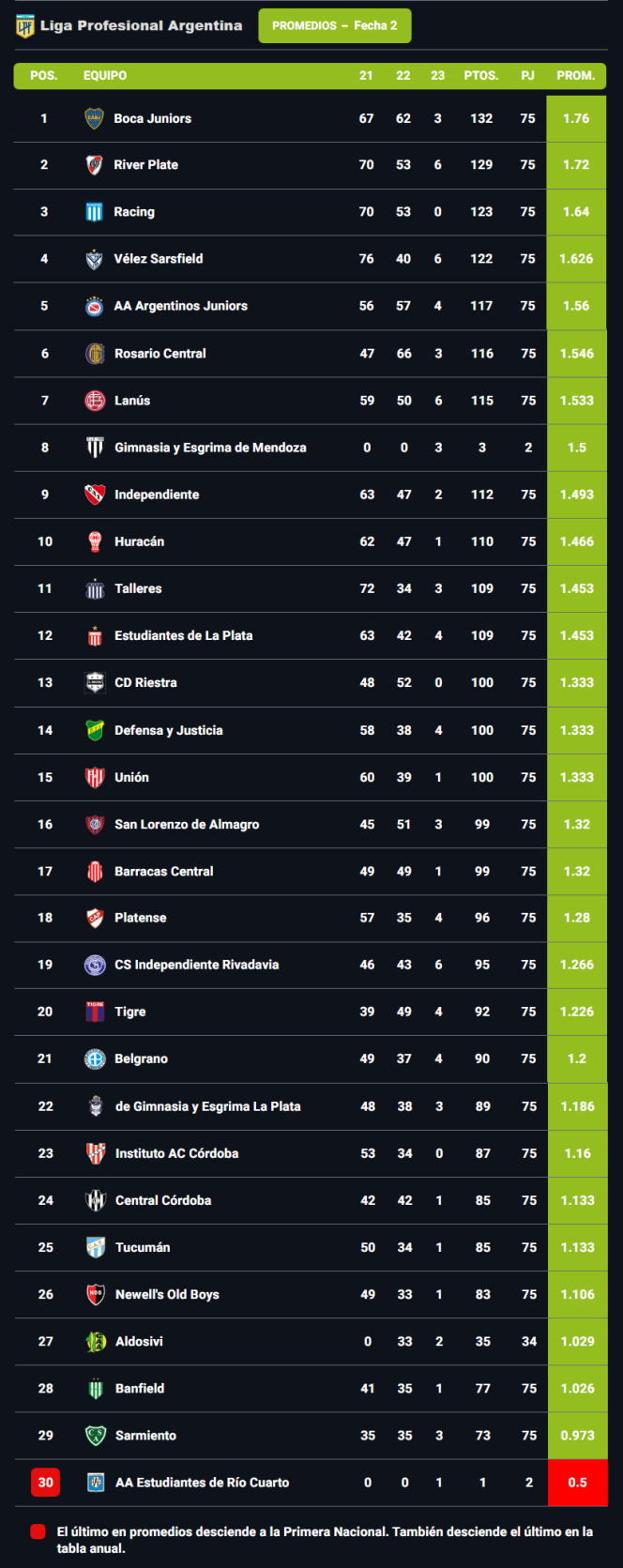This screenshot has width=623, height=1568.
Task: Open the Lanús team link
Action: pos(132,401)
